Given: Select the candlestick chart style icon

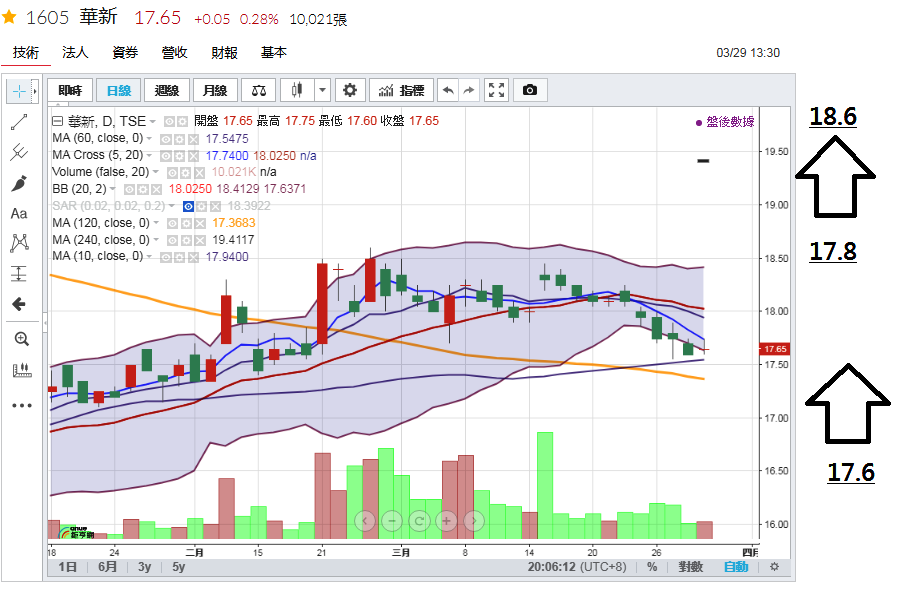Looking at the screenshot, I should tap(297, 90).
